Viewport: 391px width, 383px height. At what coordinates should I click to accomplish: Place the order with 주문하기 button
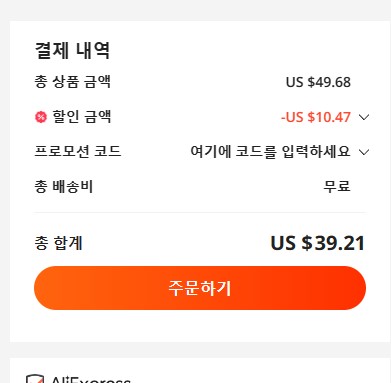[200, 288]
